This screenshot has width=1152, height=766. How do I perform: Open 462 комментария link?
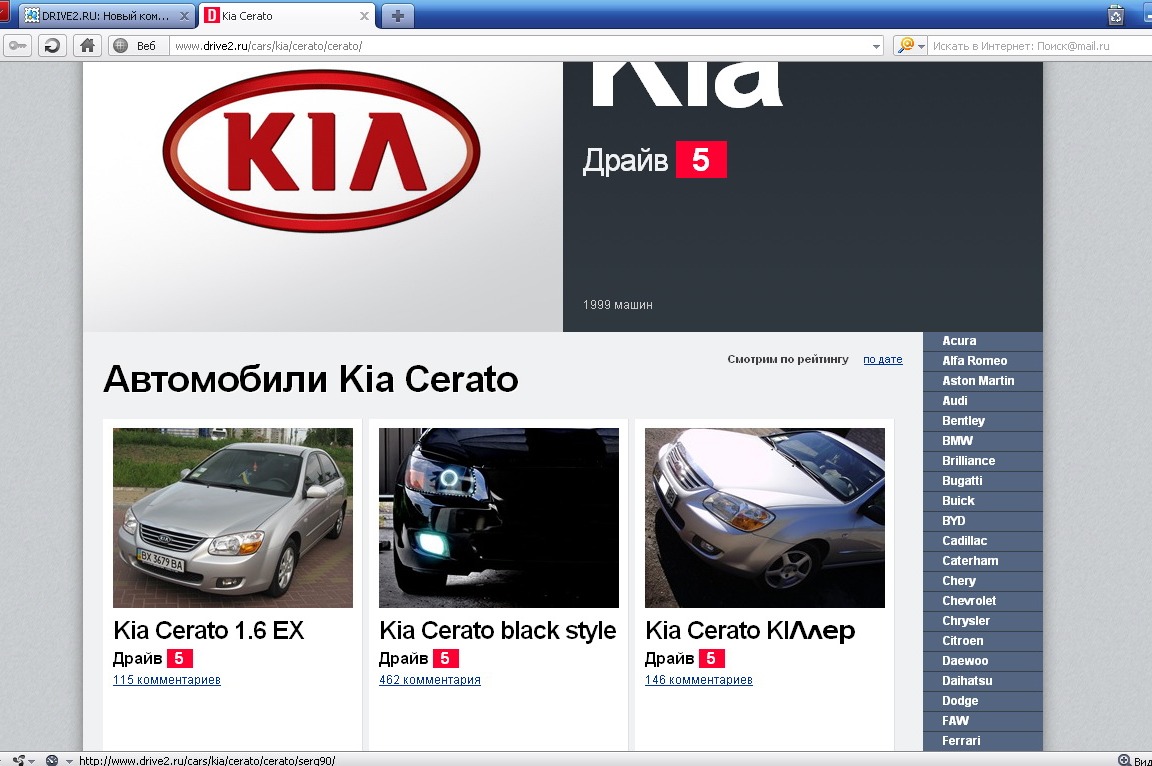[x=430, y=679]
